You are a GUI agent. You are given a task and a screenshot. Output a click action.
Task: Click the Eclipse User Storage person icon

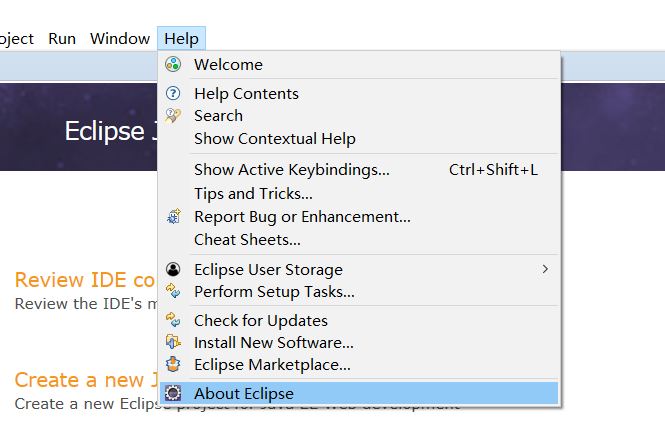173,269
